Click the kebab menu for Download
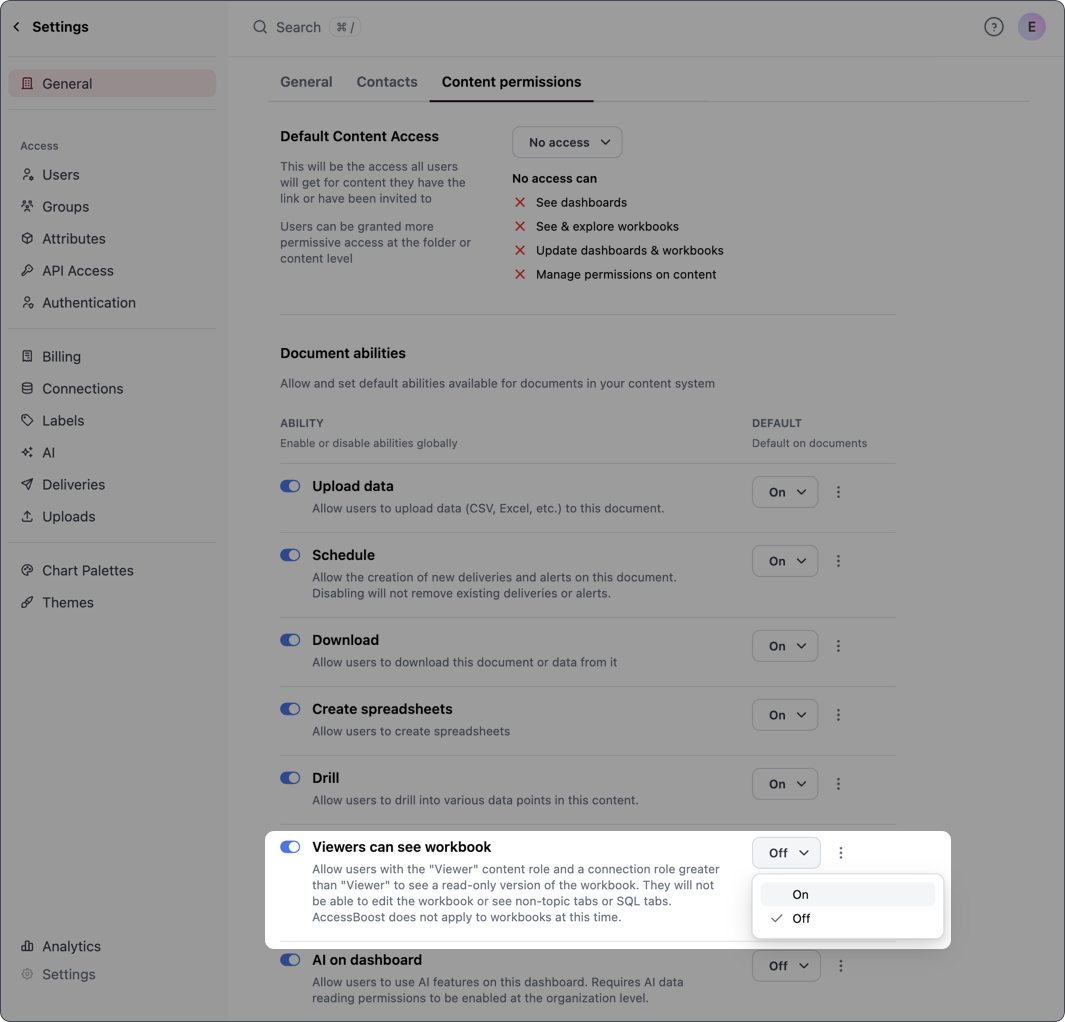The height and width of the screenshot is (1022, 1065). click(x=838, y=646)
